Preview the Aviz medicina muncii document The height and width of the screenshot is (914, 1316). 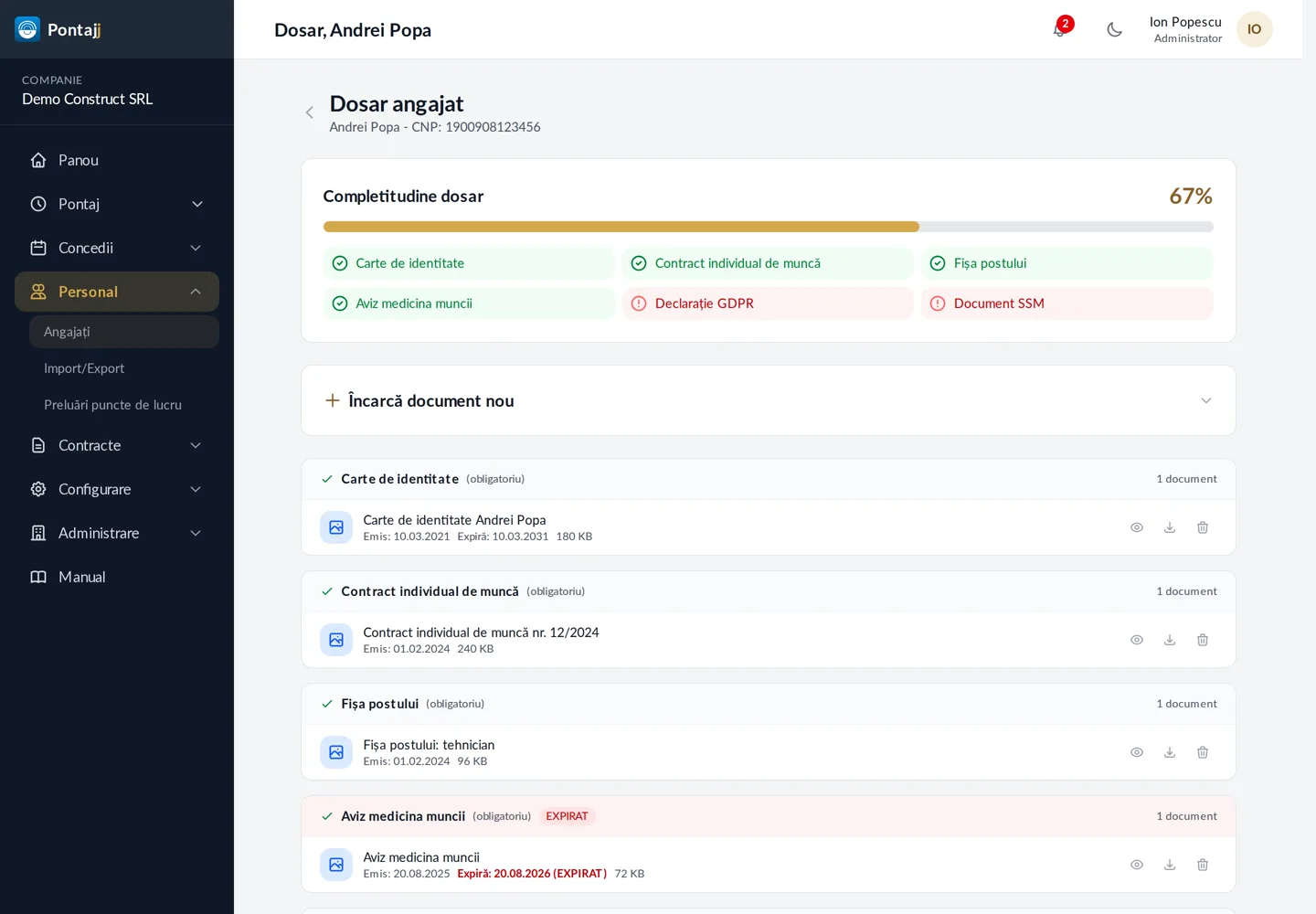(1137, 865)
